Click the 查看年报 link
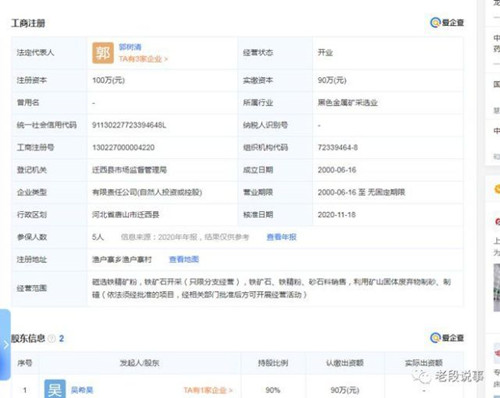Image resolution: width=500 pixels, height=398 pixels. [281, 237]
